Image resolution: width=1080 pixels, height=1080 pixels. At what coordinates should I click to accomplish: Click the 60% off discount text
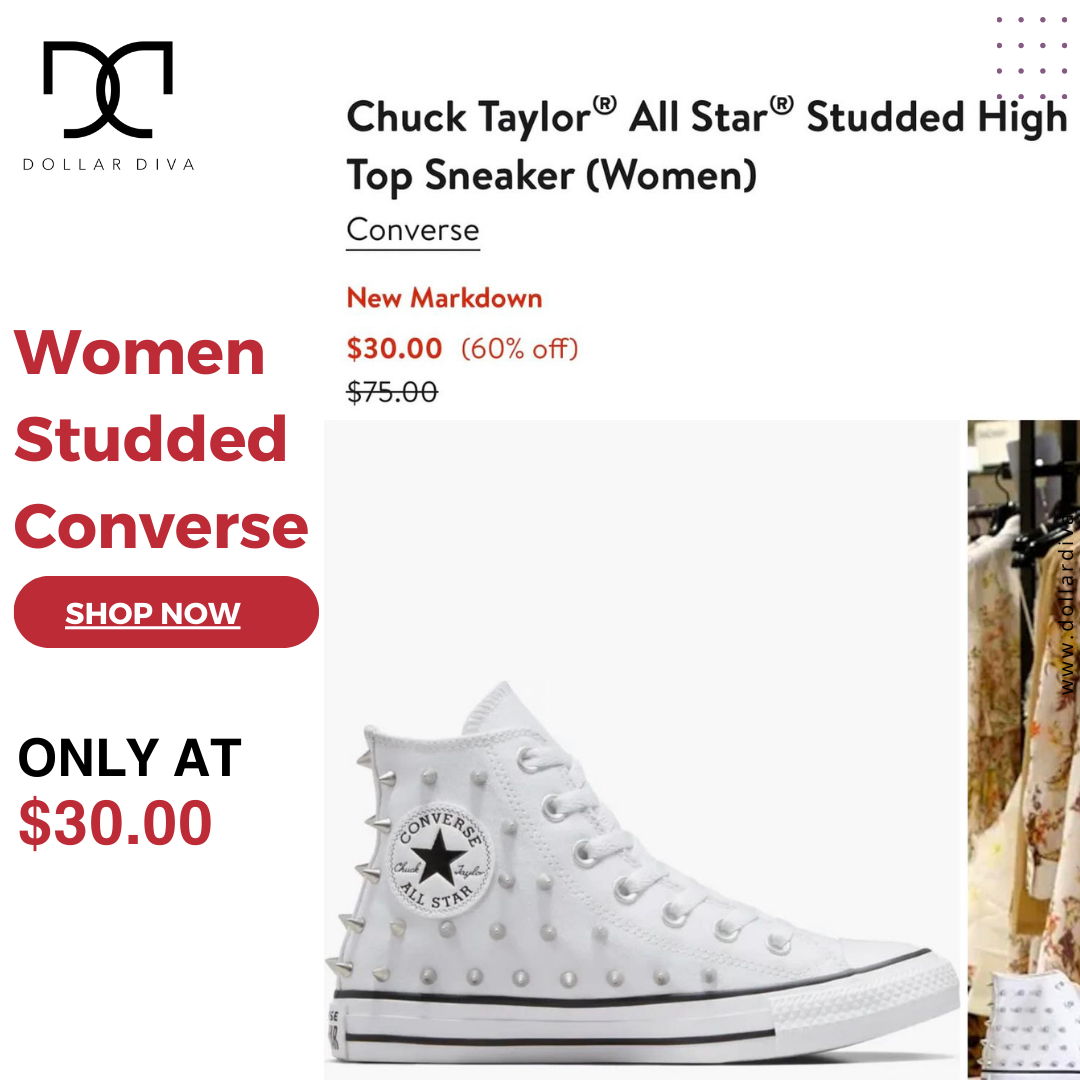[519, 349]
